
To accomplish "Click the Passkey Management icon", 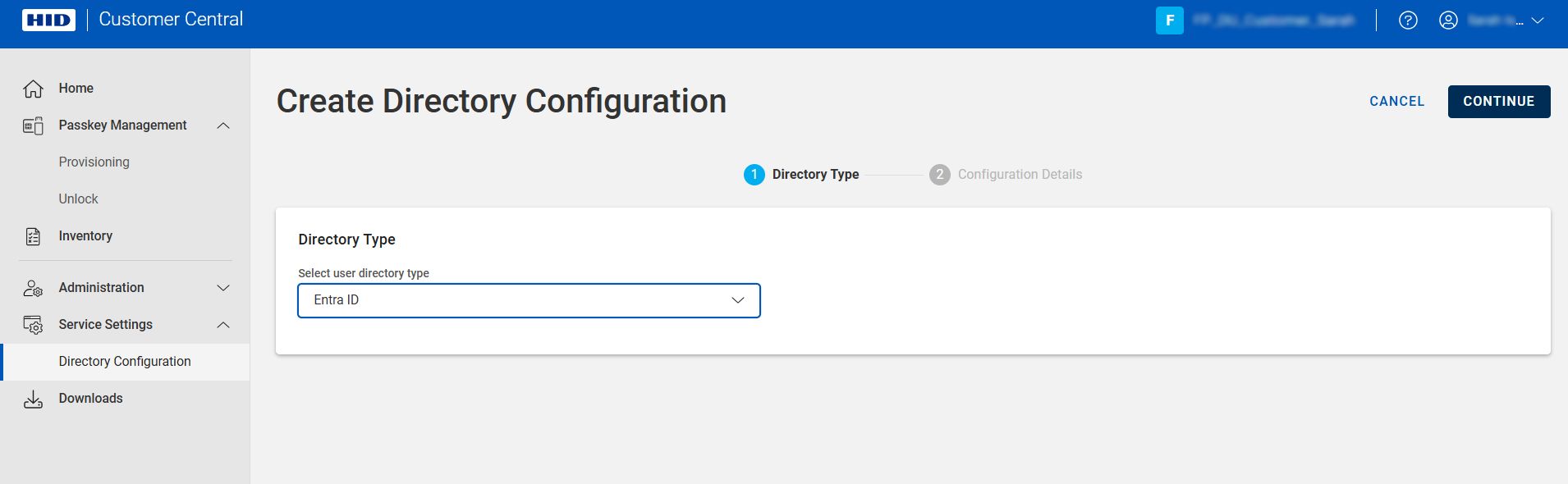I will pyautogui.click(x=33, y=126).
